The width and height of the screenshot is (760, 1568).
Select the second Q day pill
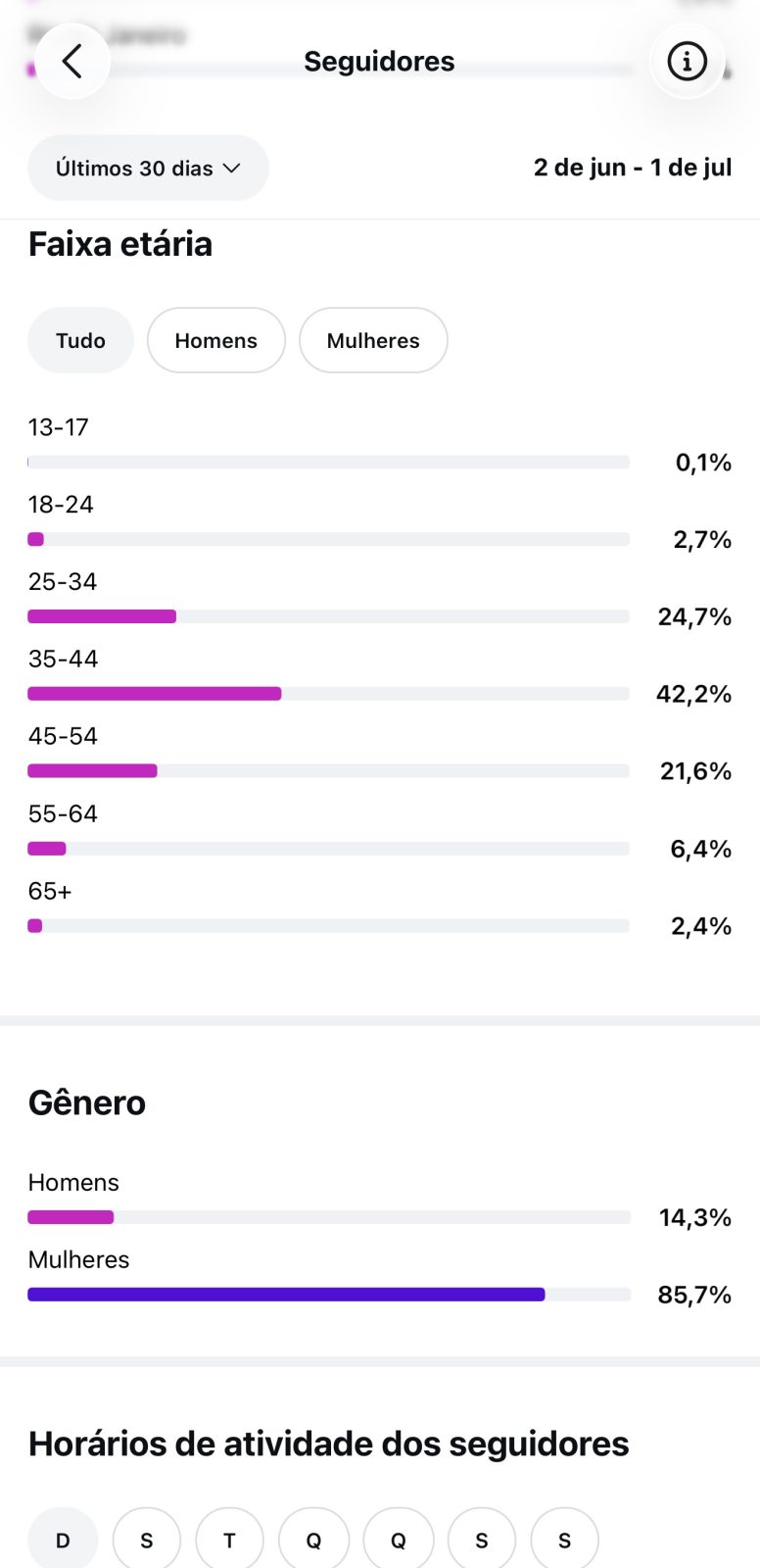click(398, 1540)
